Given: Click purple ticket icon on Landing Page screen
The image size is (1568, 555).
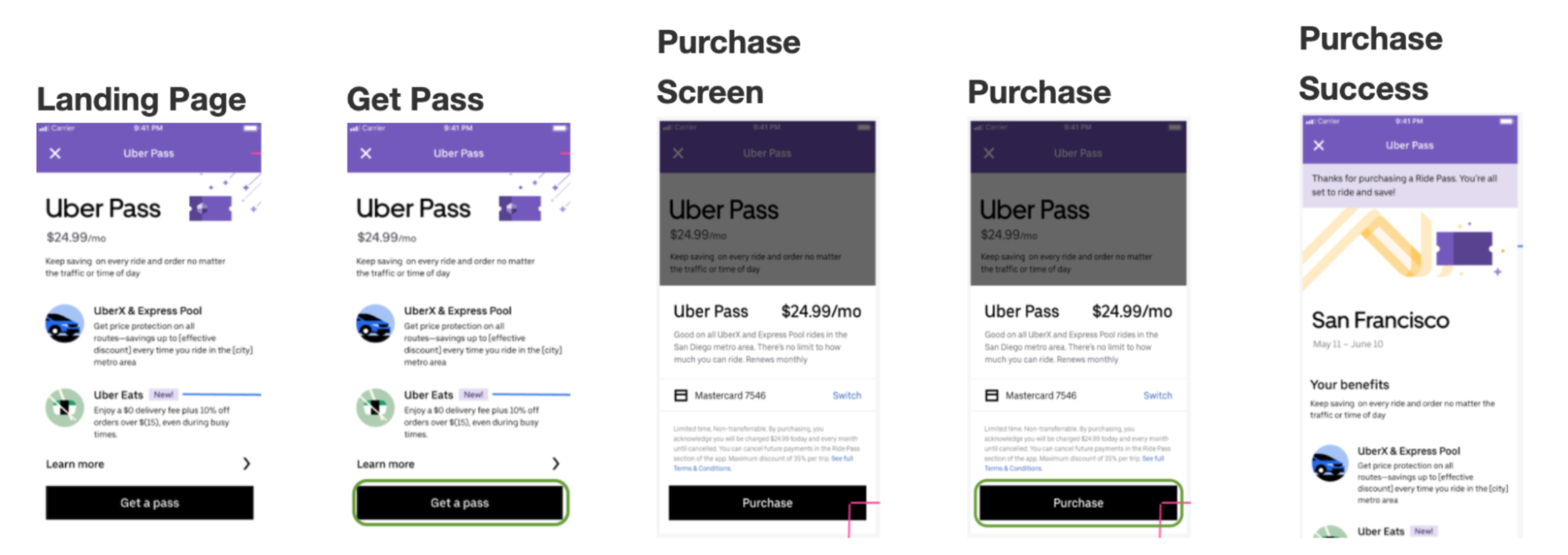Looking at the screenshot, I should [210, 209].
